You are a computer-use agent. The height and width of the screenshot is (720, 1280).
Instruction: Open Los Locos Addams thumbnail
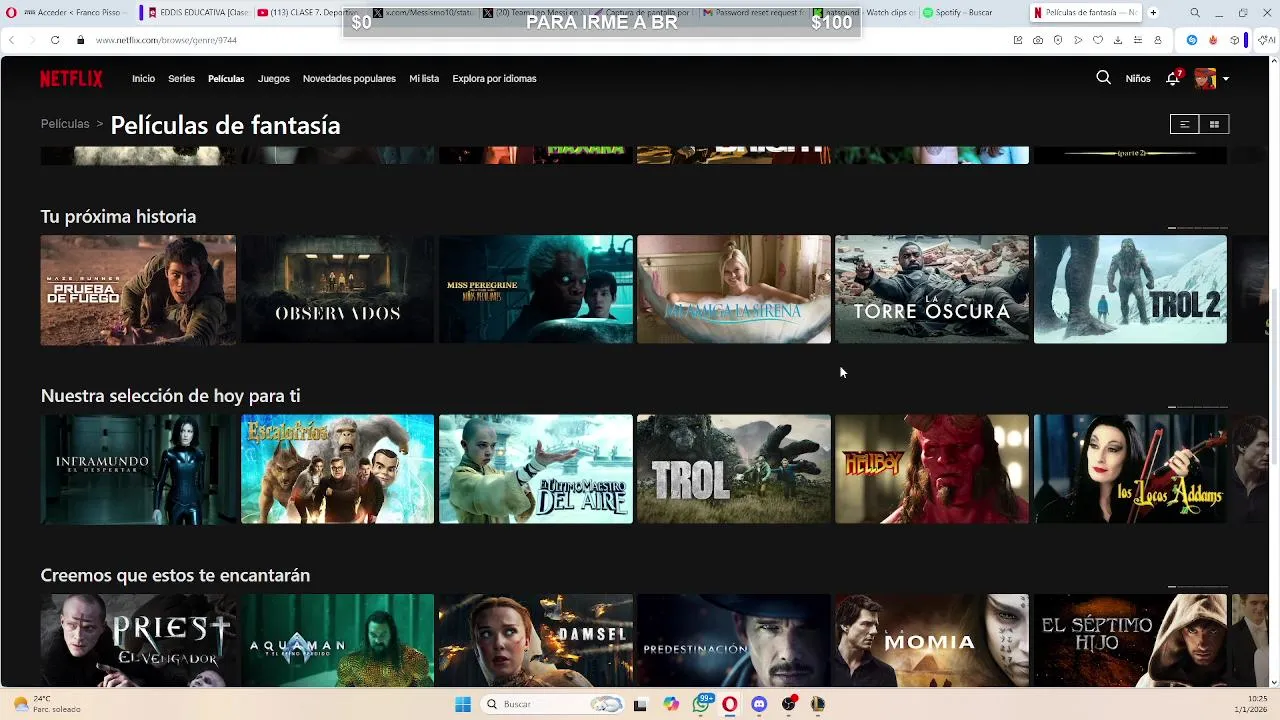[x=1130, y=469]
